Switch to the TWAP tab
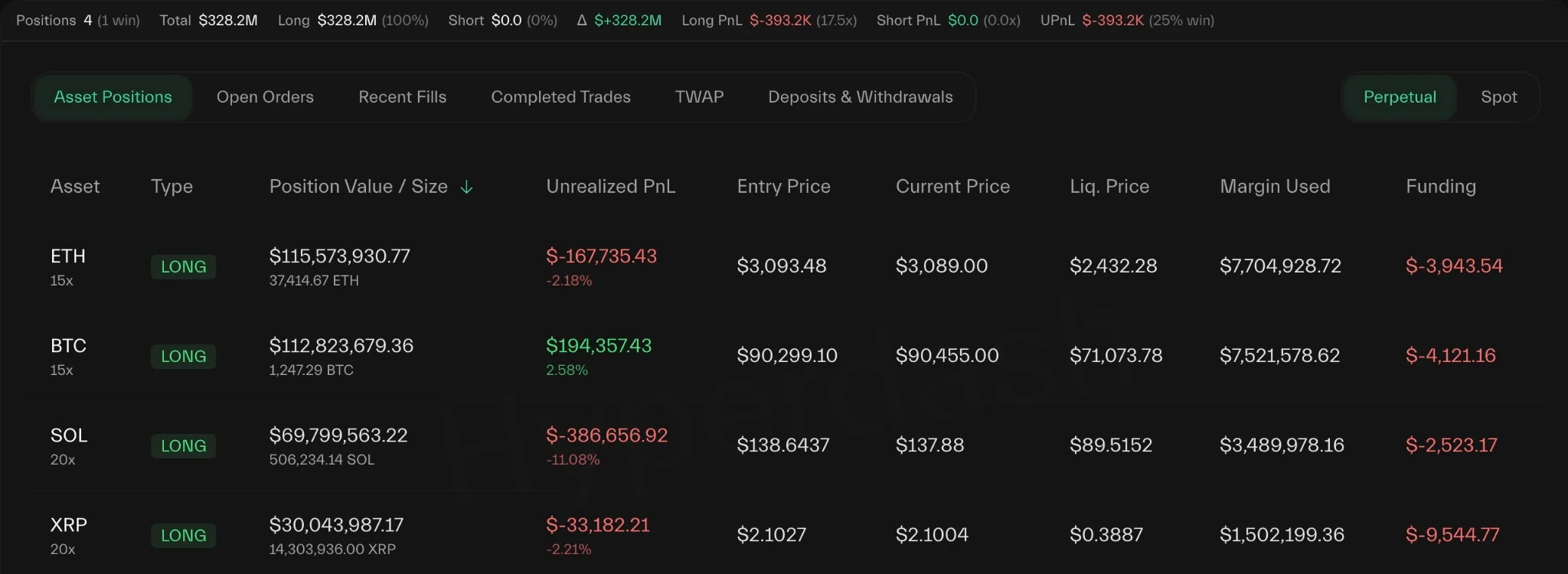The width and height of the screenshot is (1568, 574). tap(698, 97)
